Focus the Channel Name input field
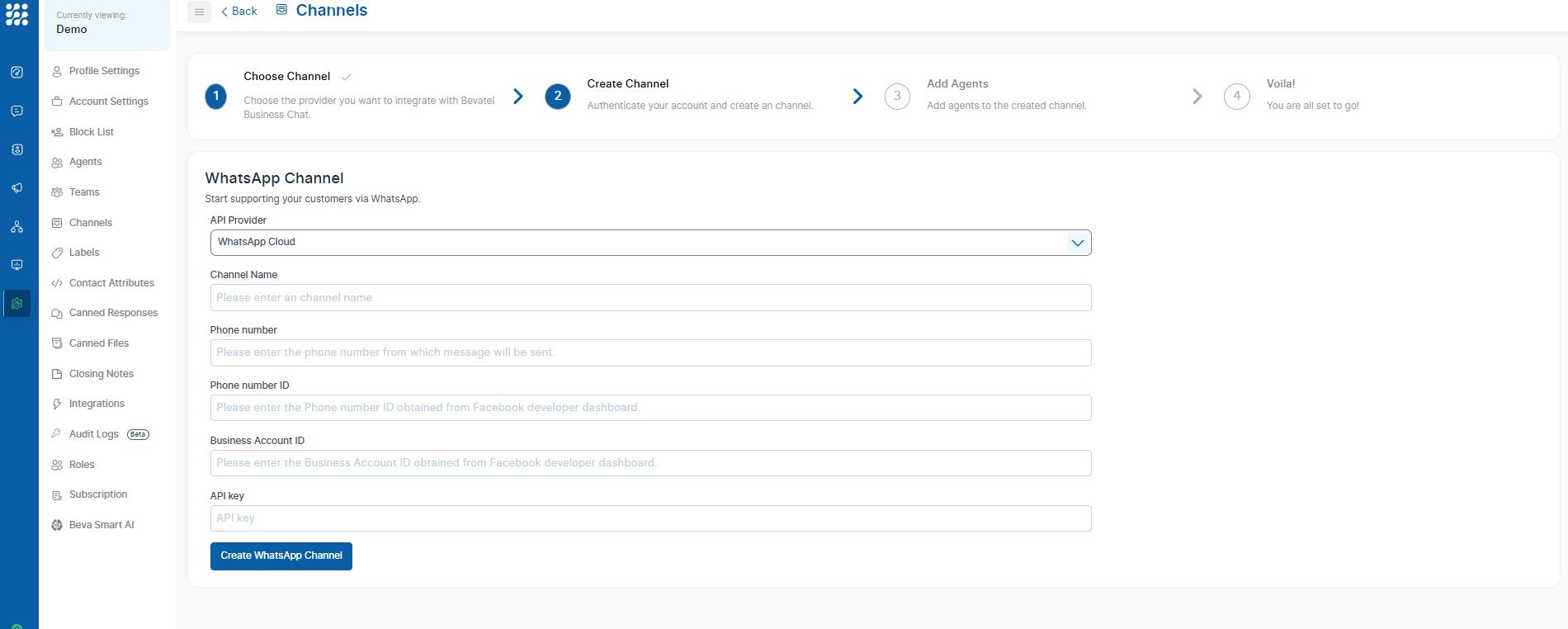Screen dimensions: 1568x629 [650, 298]
